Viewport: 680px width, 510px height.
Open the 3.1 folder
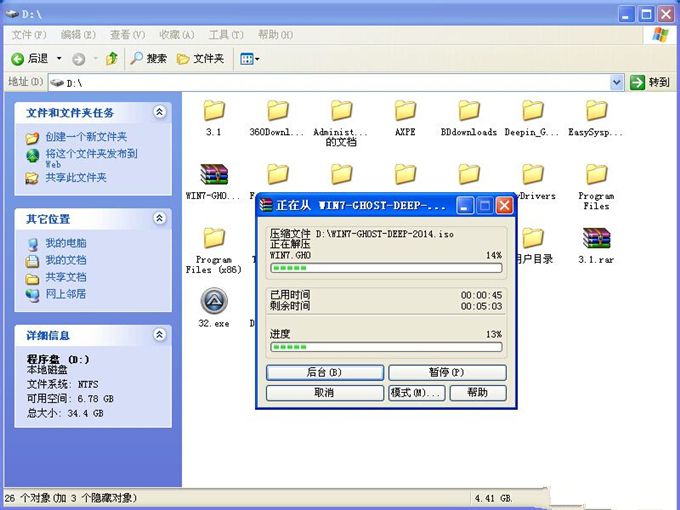click(213, 112)
